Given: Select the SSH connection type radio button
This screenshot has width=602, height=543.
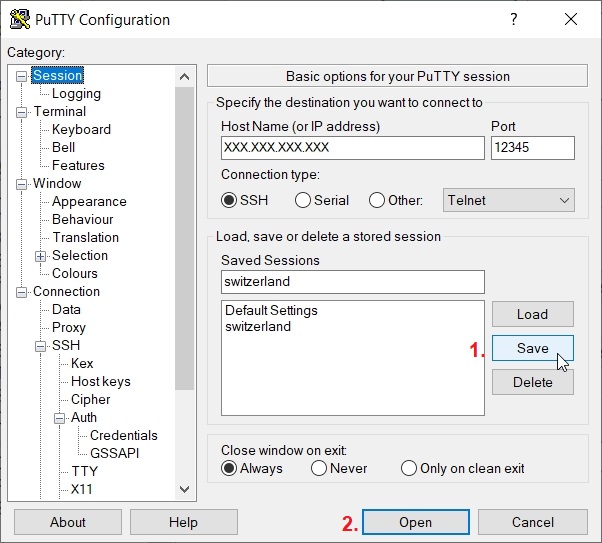Looking at the screenshot, I should click(x=230, y=200).
